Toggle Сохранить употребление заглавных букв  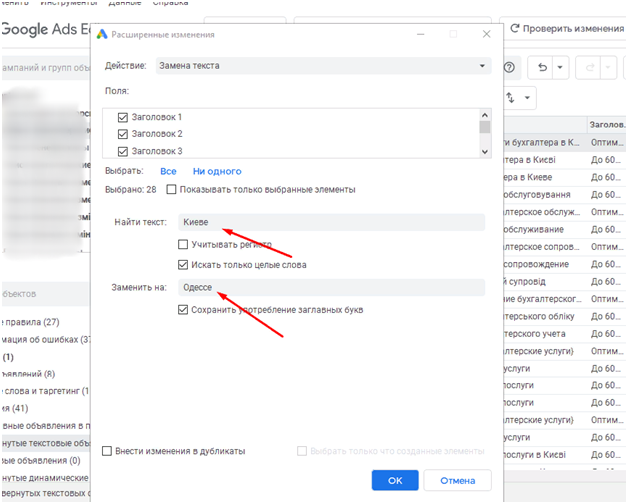tap(183, 310)
